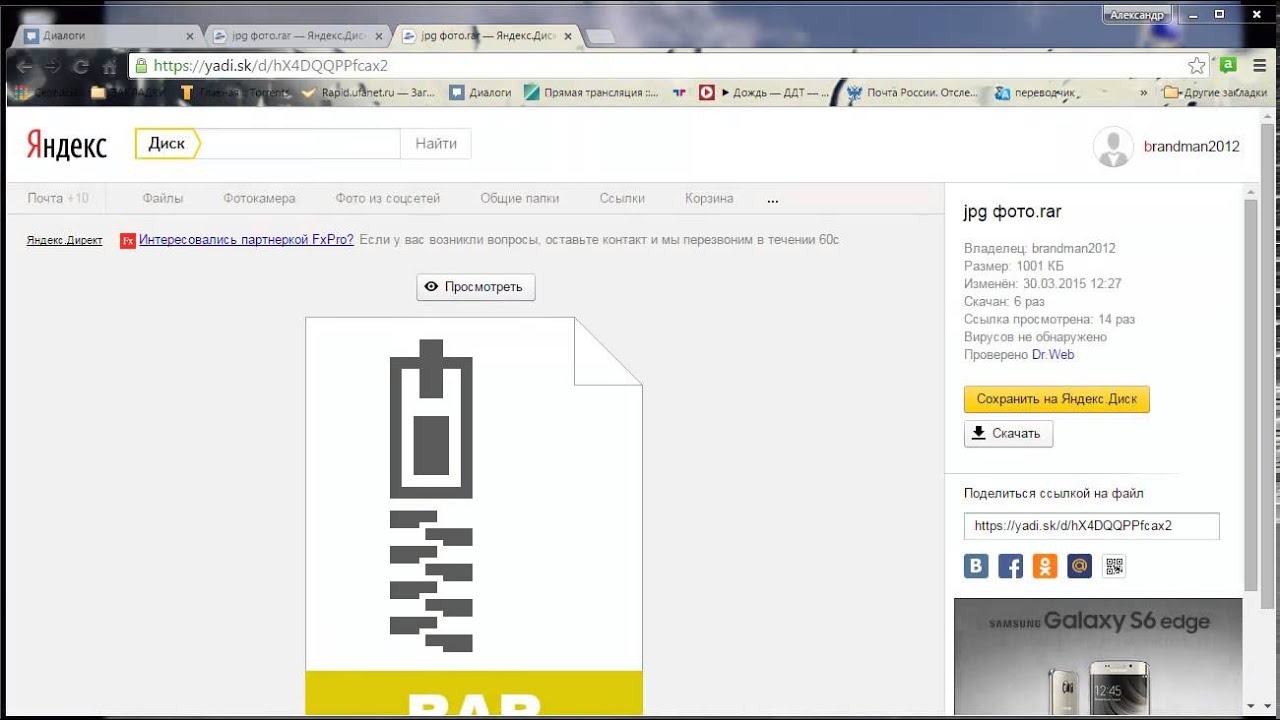Share the file via Odnoklassniki icon

(1045, 567)
